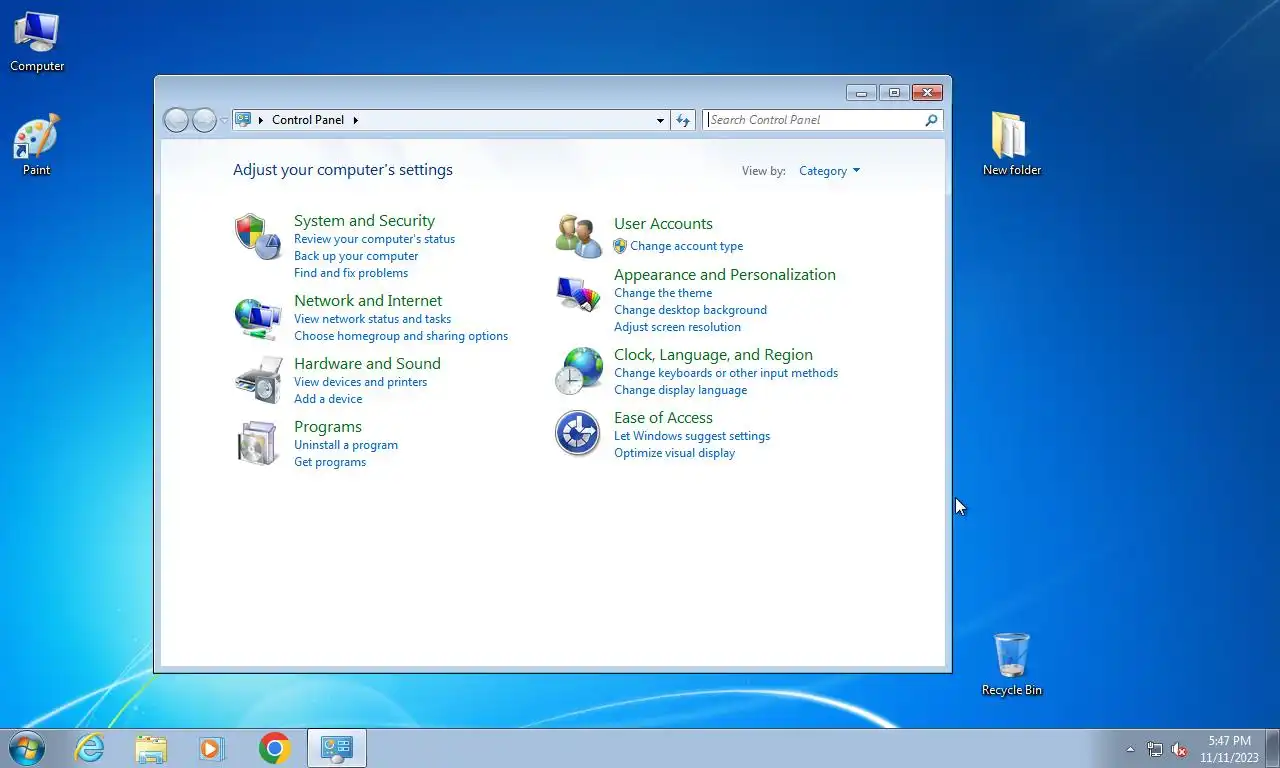Viewport: 1280px width, 768px height.
Task: Open Appearance and Personalization heading
Action: 725,275
